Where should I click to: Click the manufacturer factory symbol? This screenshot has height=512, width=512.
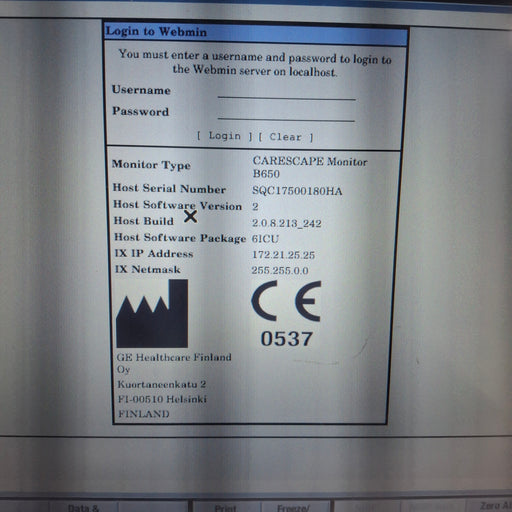152,314
